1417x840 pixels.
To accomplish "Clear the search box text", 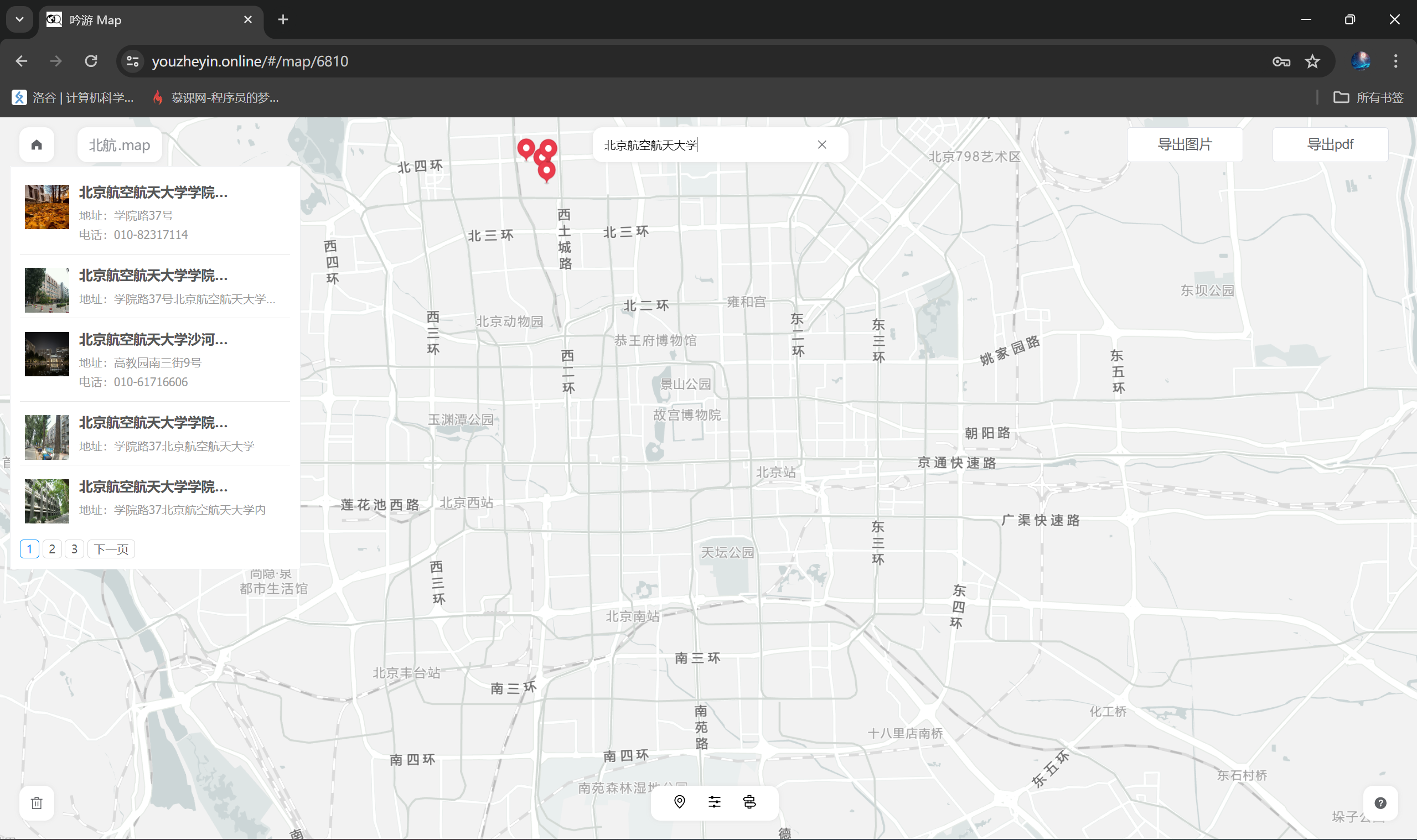I will coord(822,145).
